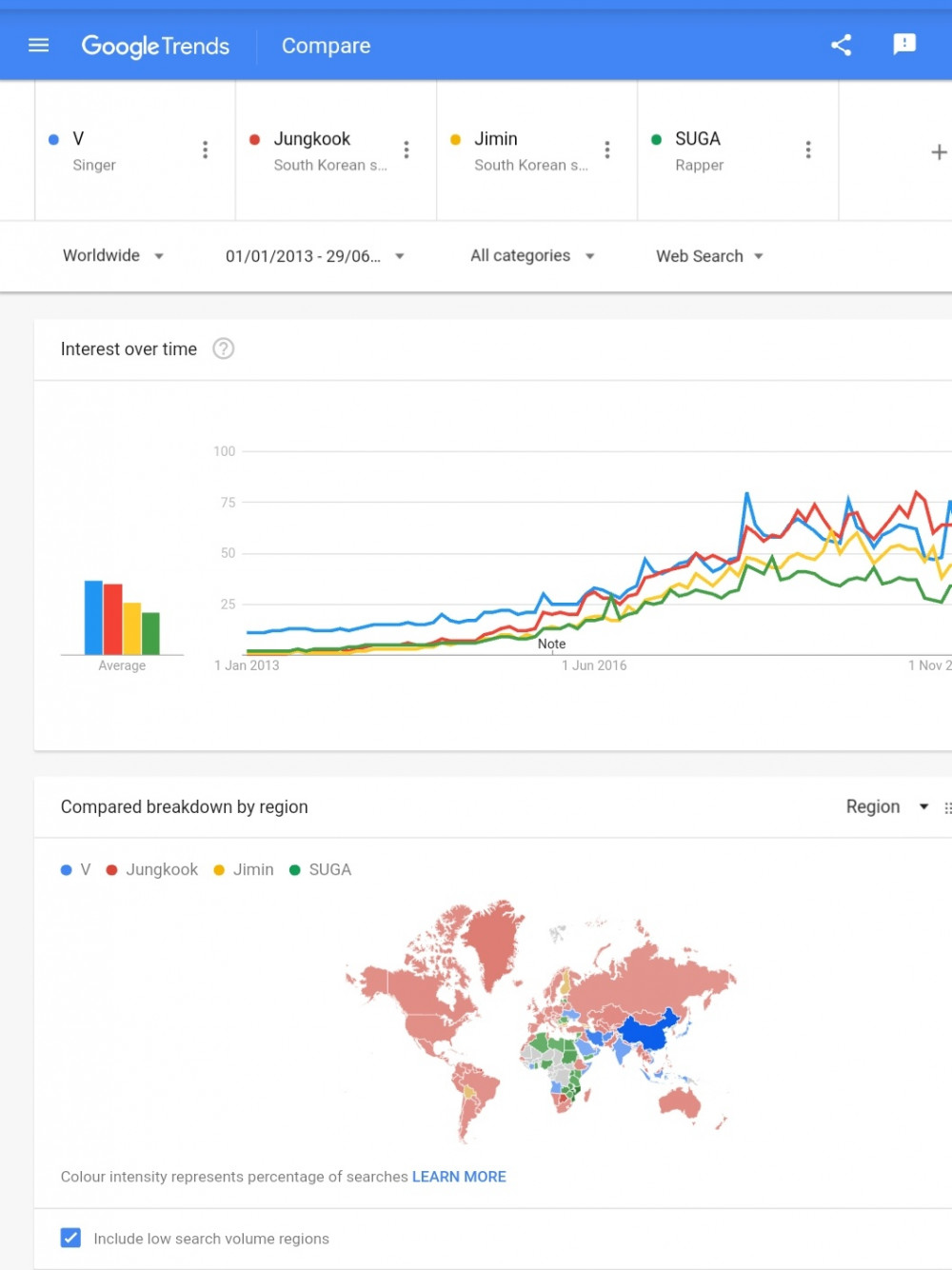Screen dimensions: 952x1270
Task: Click the Interest over time help icon
Action: click(224, 348)
